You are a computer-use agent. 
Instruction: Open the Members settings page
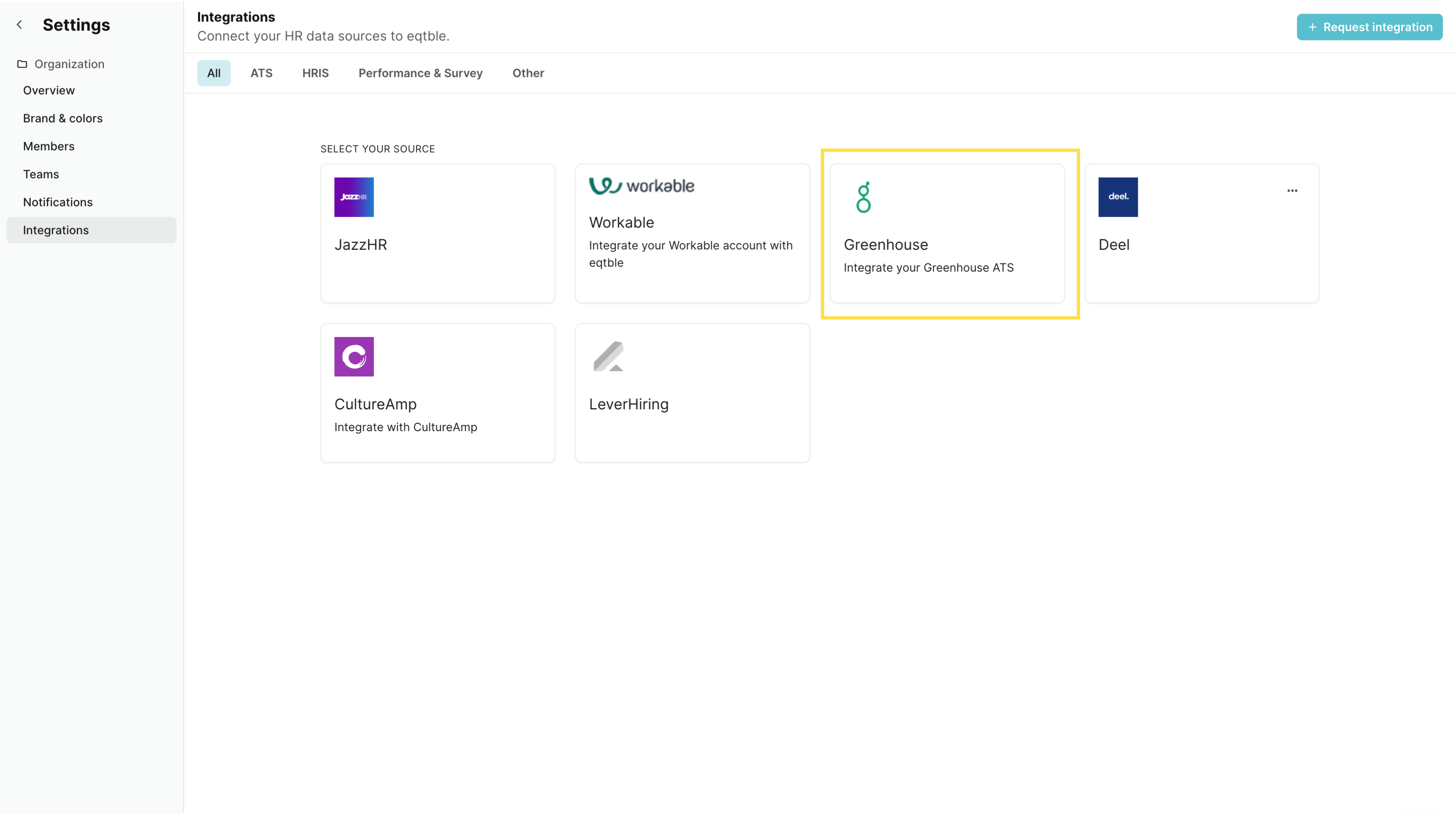click(x=48, y=146)
